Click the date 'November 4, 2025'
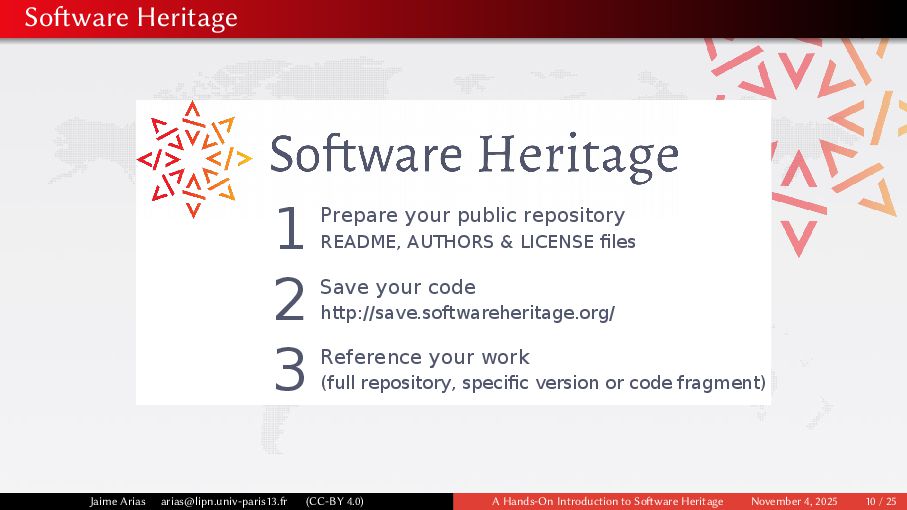907x510 pixels. pos(794,501)
